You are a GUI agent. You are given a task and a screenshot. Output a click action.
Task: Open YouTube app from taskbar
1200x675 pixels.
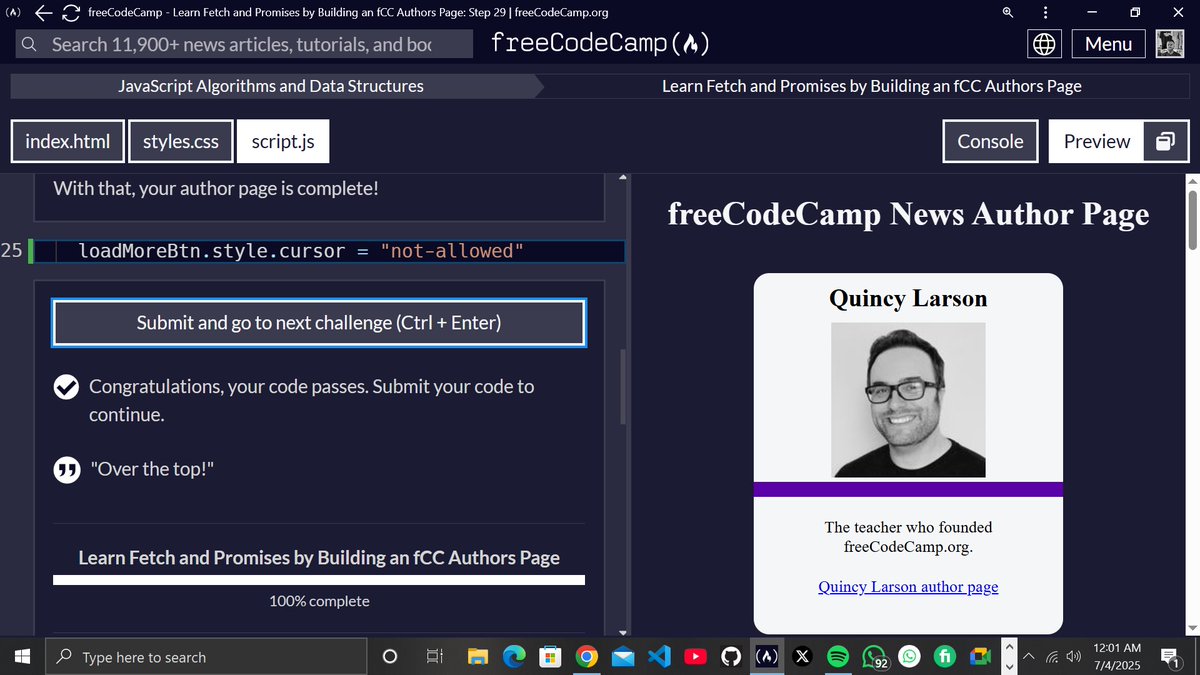(694, 657)
